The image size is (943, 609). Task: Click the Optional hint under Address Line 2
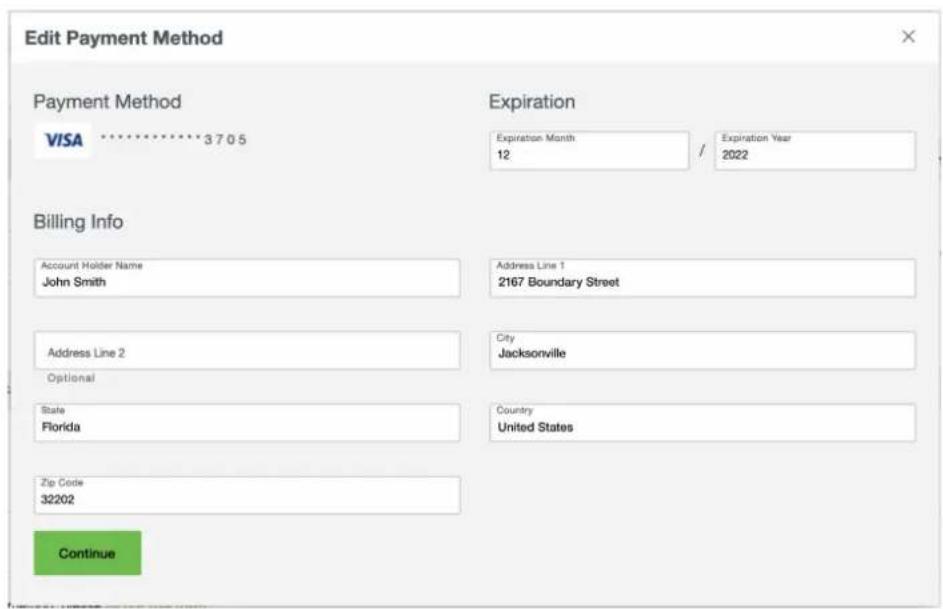coord(71,378)
